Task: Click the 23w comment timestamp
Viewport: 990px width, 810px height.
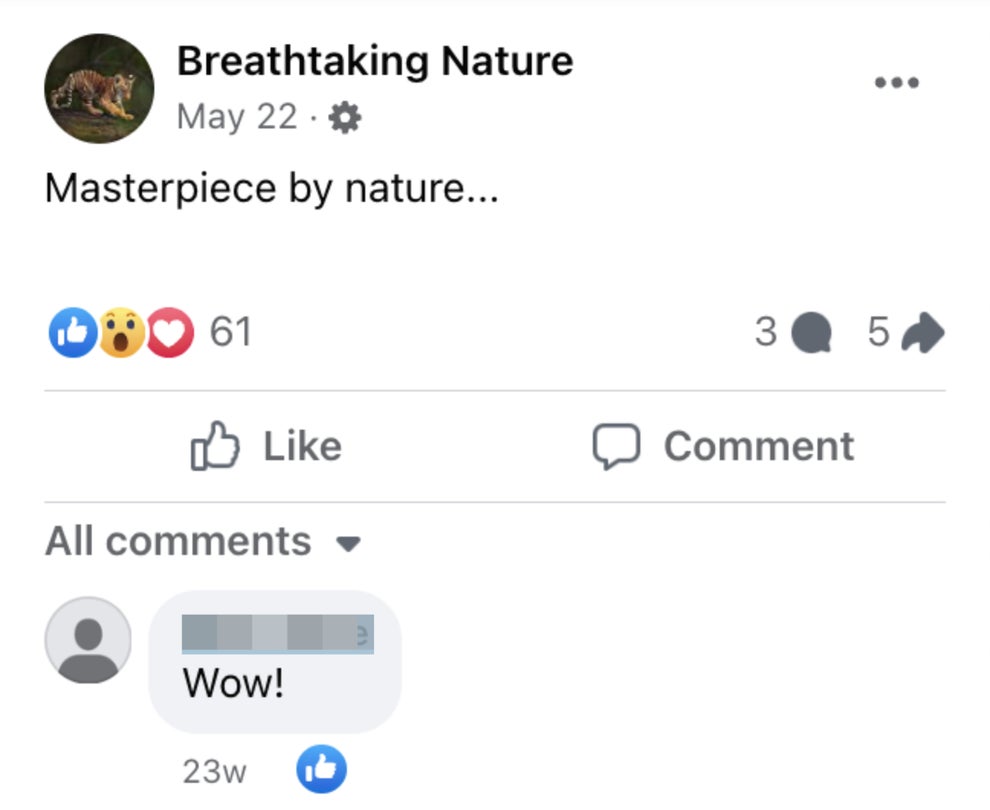Action: [213, 770]
